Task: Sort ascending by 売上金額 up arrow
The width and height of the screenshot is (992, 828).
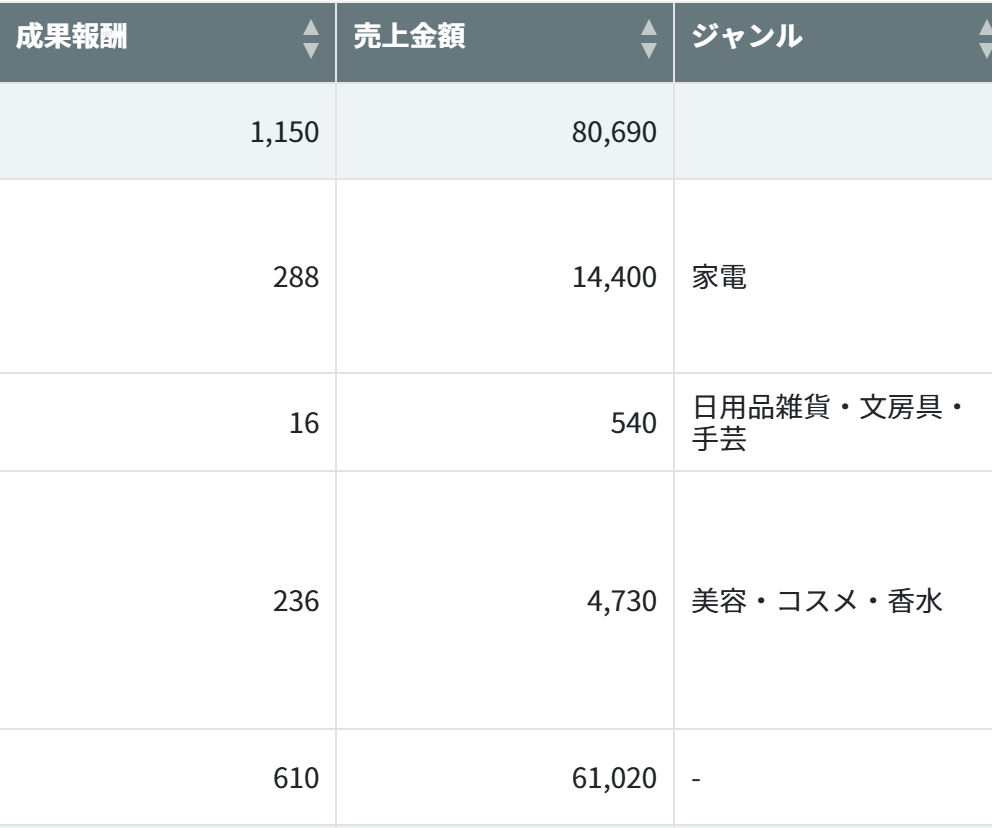Action: click(x=650, y=29)
